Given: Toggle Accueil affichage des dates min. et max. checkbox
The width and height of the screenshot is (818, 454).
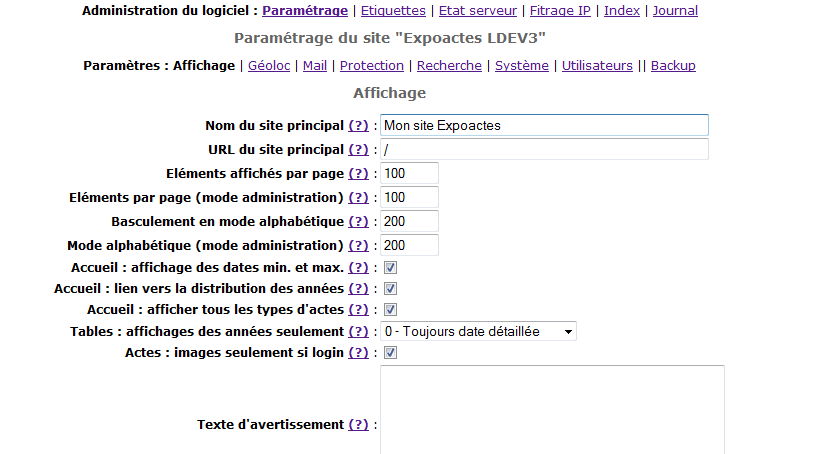Looking at the screenshot, I should coord(391,268).
